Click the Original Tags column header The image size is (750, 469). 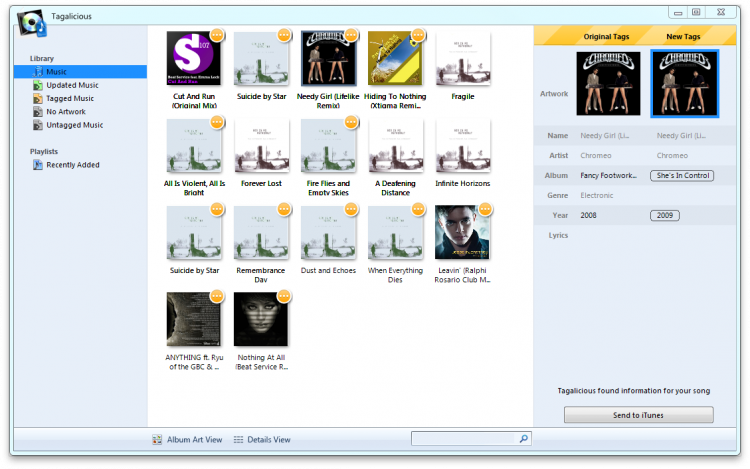coord(606,37)
